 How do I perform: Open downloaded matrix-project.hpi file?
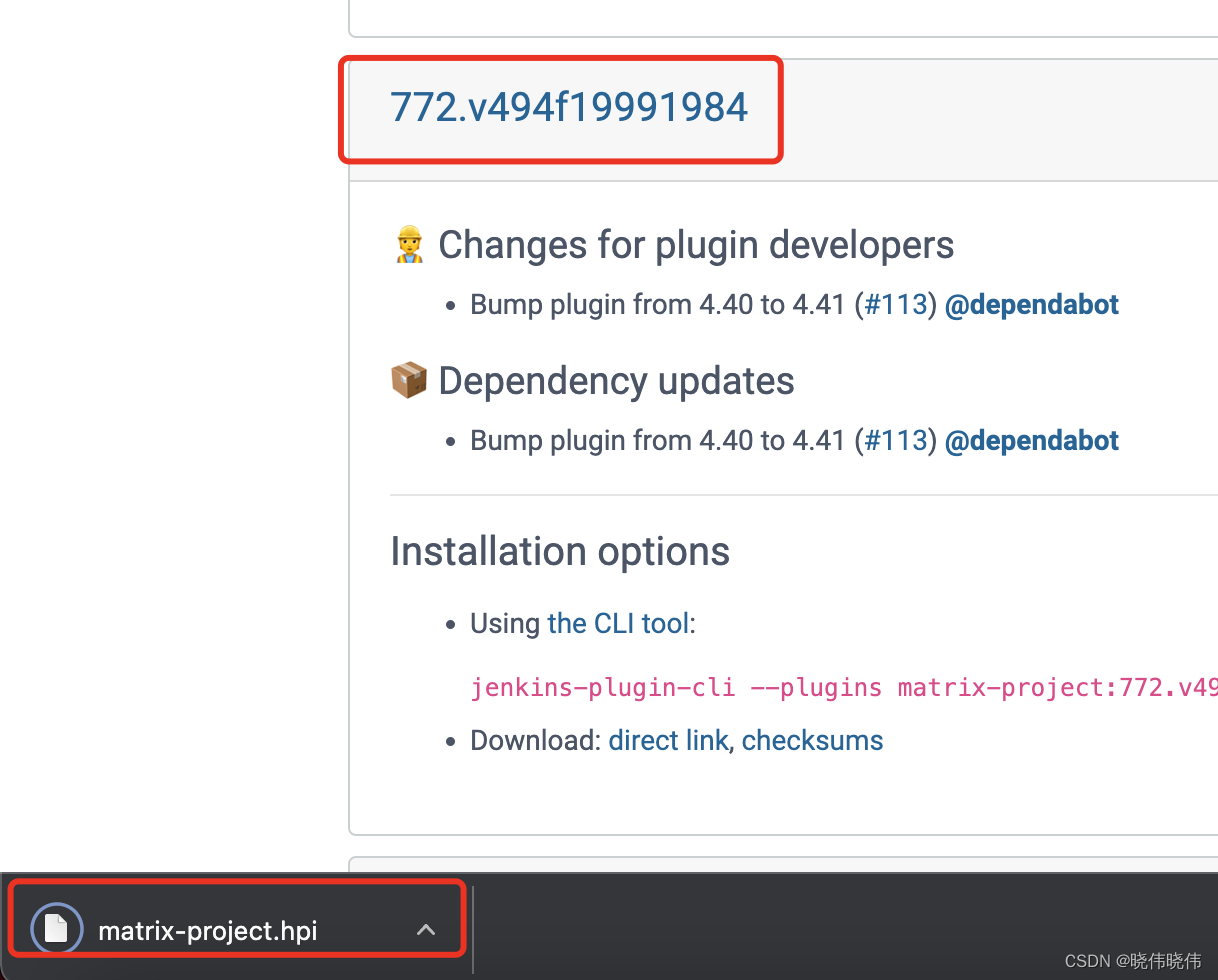208,931
